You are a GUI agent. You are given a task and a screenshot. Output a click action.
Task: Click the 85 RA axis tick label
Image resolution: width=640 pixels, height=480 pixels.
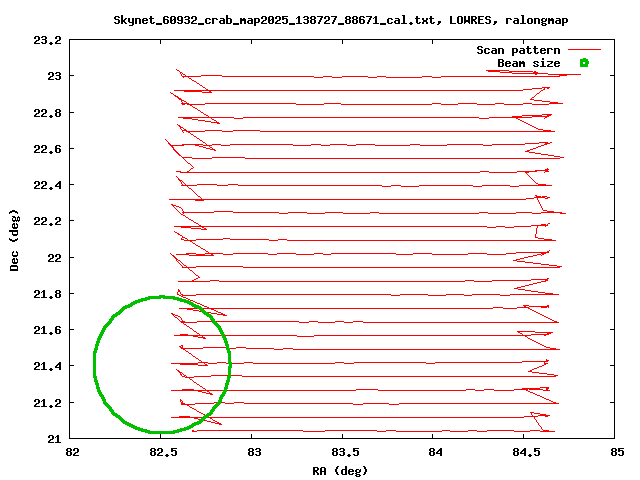tap(617, 452)
